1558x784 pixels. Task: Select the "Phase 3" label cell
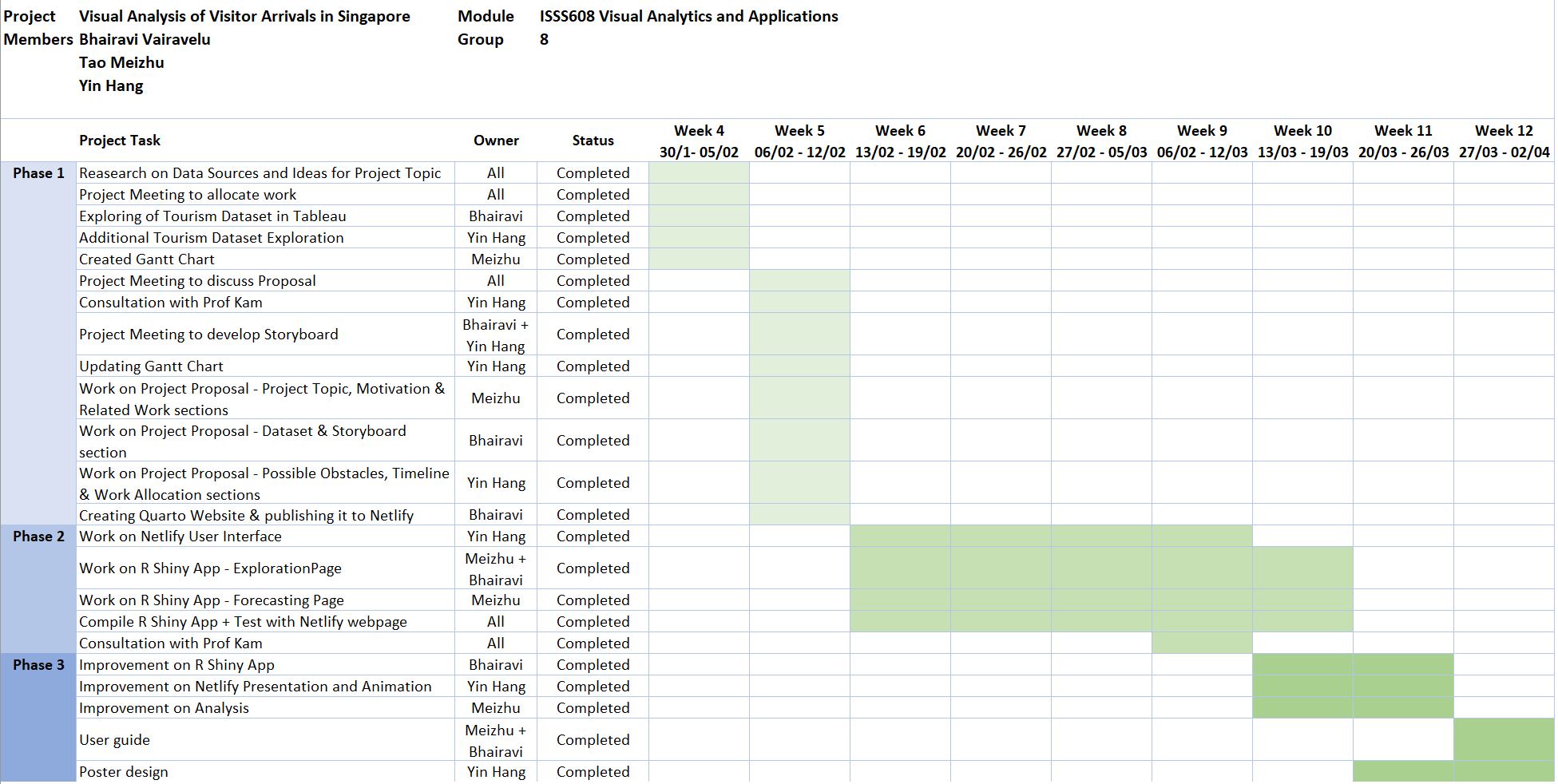38,665
